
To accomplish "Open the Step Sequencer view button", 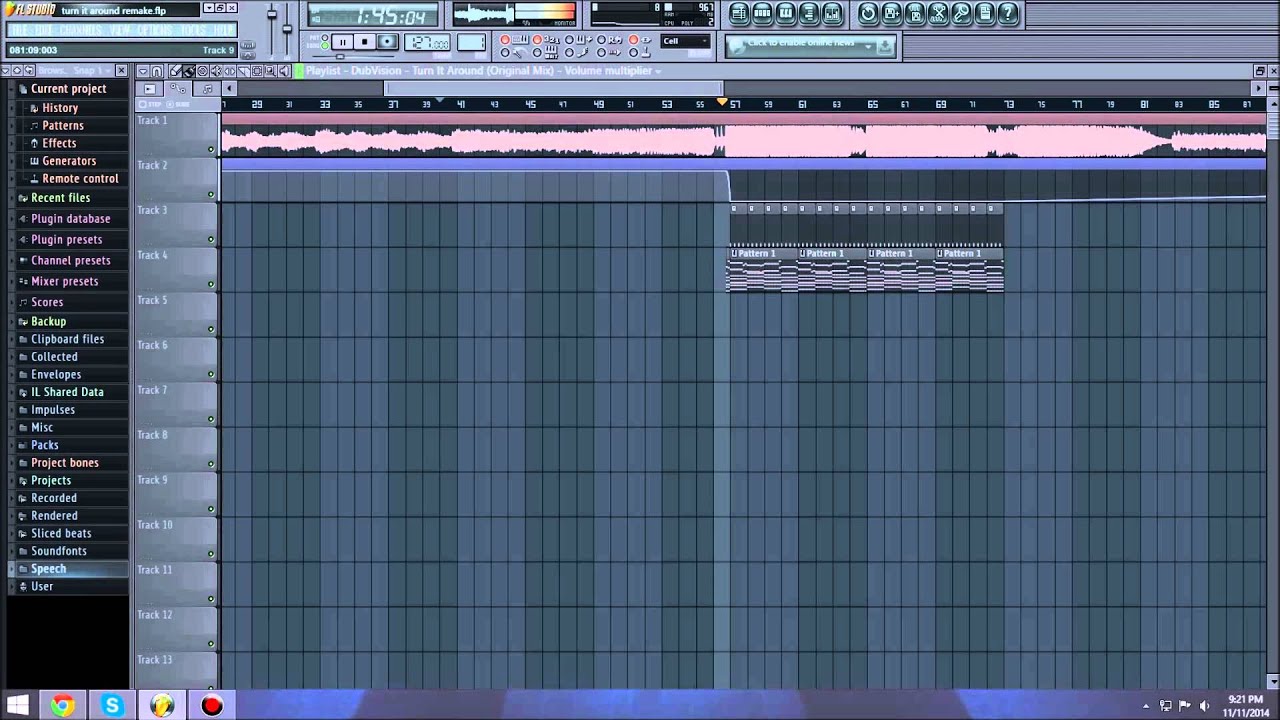I will click(x=762, y=13).
